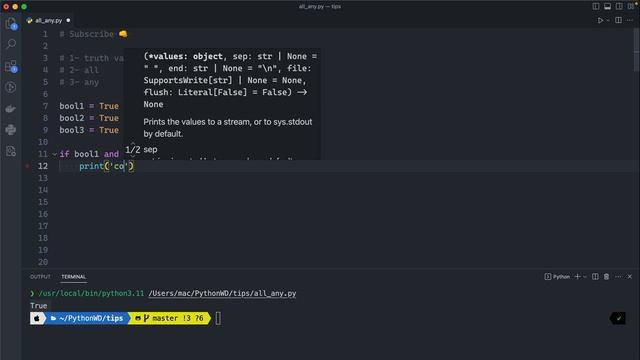Click the 'bool3 = True' code line

(89, 130)
